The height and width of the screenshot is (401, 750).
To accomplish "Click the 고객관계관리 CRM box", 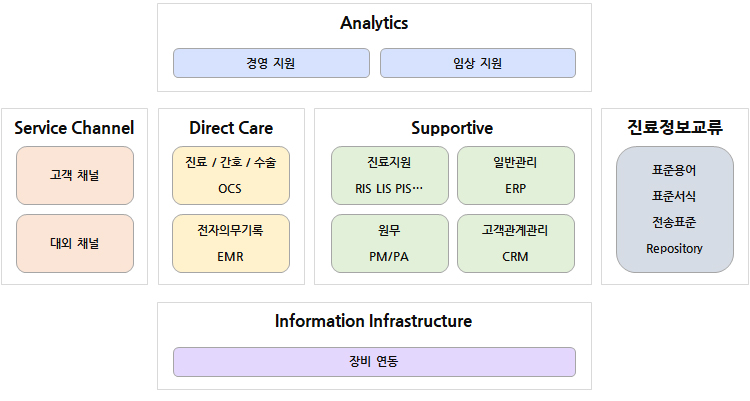I will coord(516,244).
